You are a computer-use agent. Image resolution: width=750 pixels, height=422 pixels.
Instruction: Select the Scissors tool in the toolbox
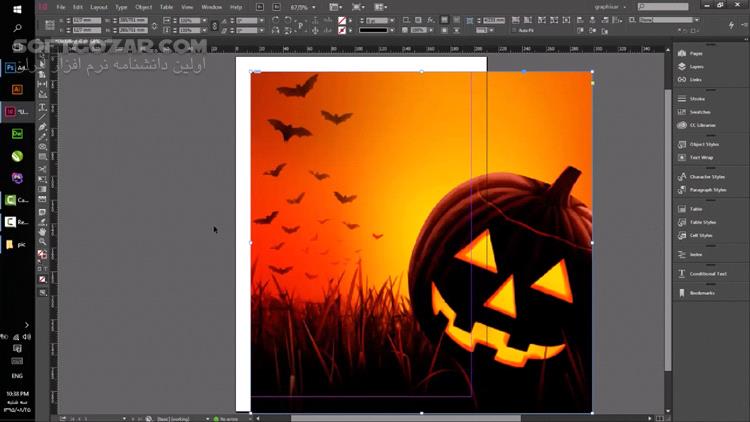(43, 169)
